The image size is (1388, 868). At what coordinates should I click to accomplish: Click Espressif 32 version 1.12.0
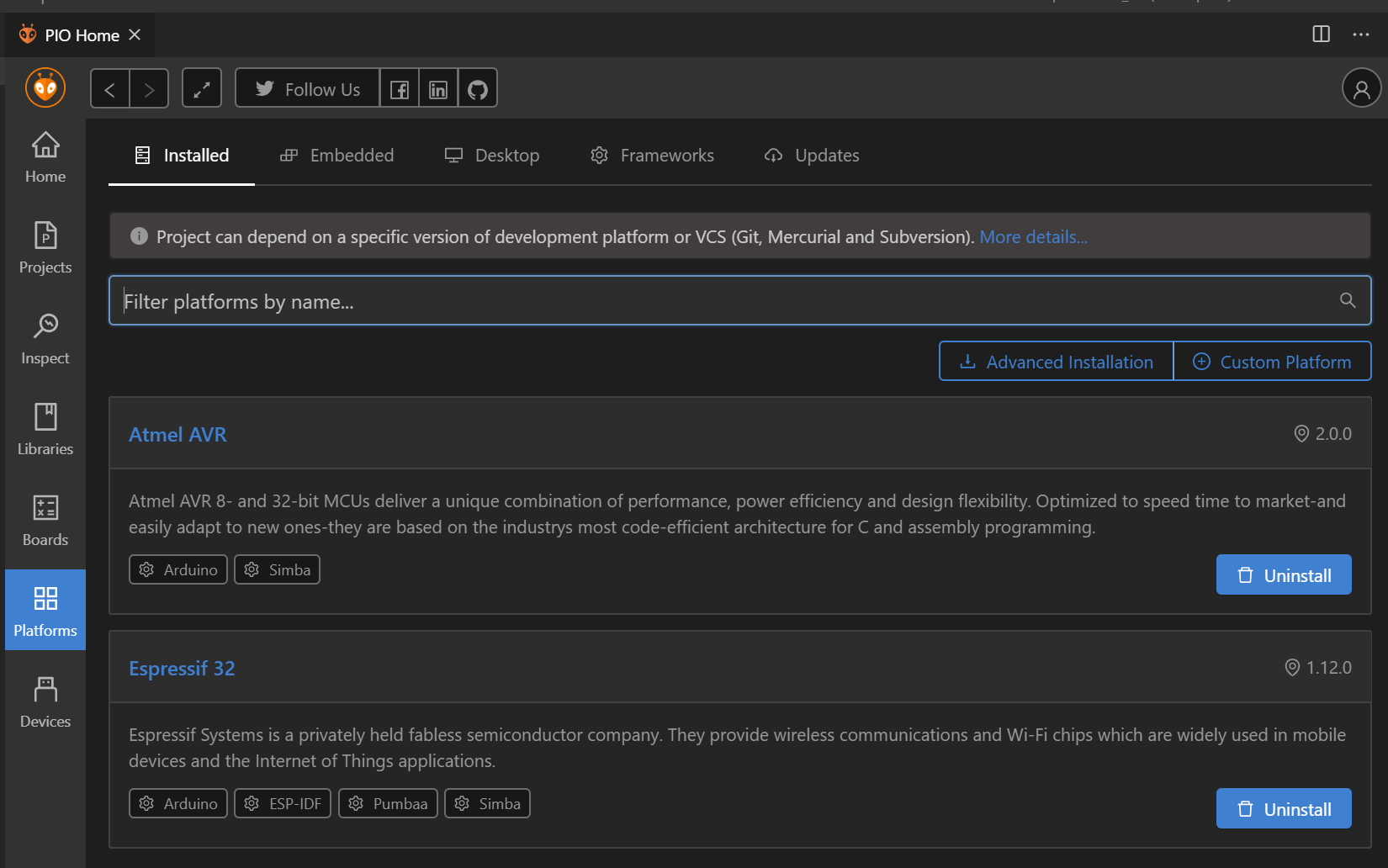(1318, 668)
